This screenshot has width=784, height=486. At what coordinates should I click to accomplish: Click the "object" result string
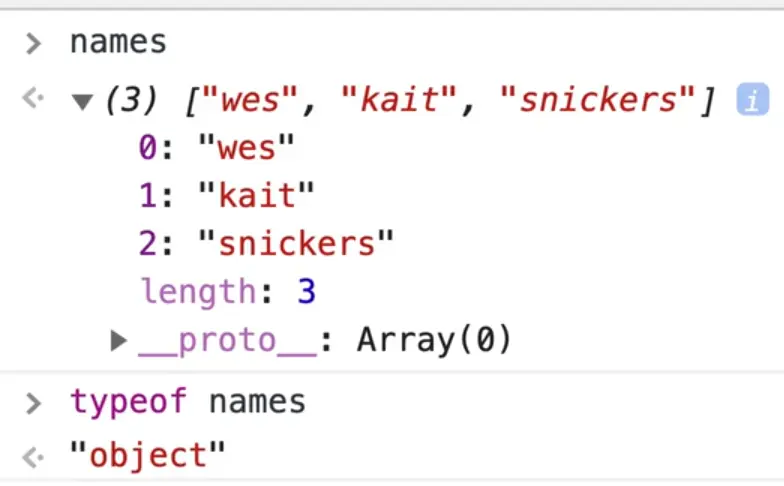(x=148, y=457)
